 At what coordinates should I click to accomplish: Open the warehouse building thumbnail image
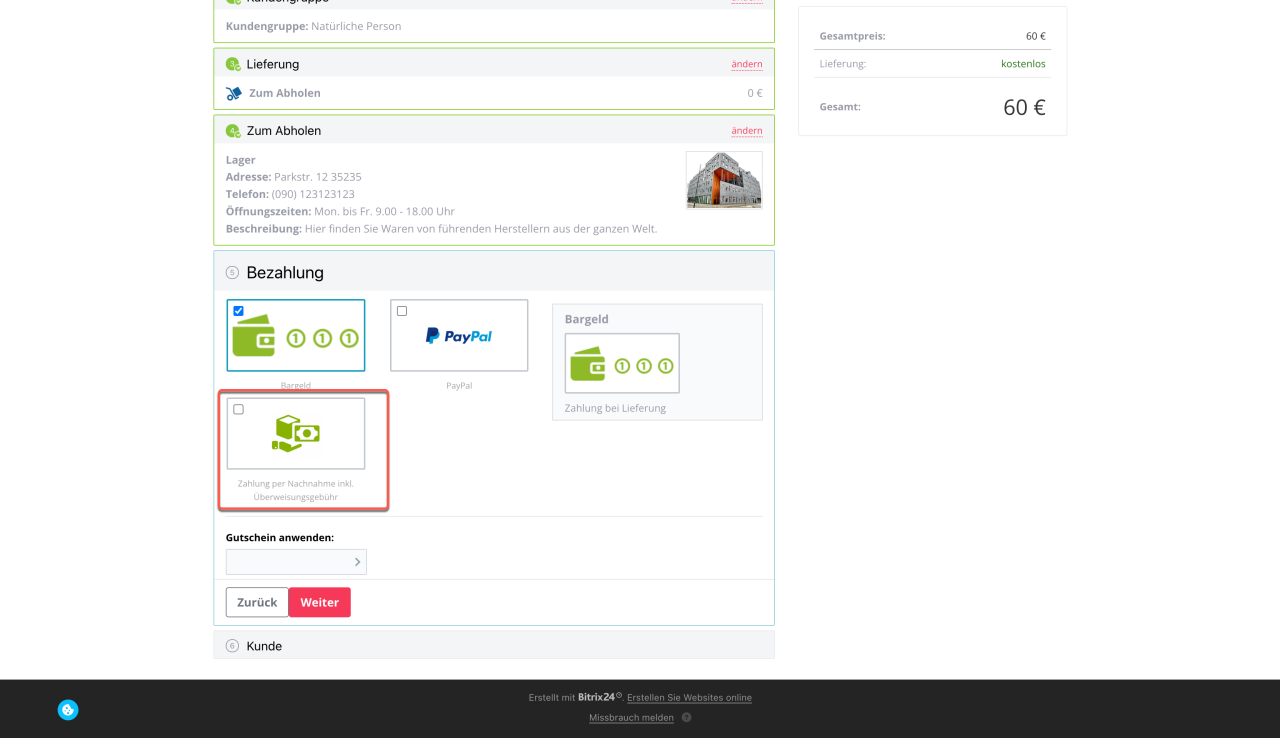pos(724,180)
